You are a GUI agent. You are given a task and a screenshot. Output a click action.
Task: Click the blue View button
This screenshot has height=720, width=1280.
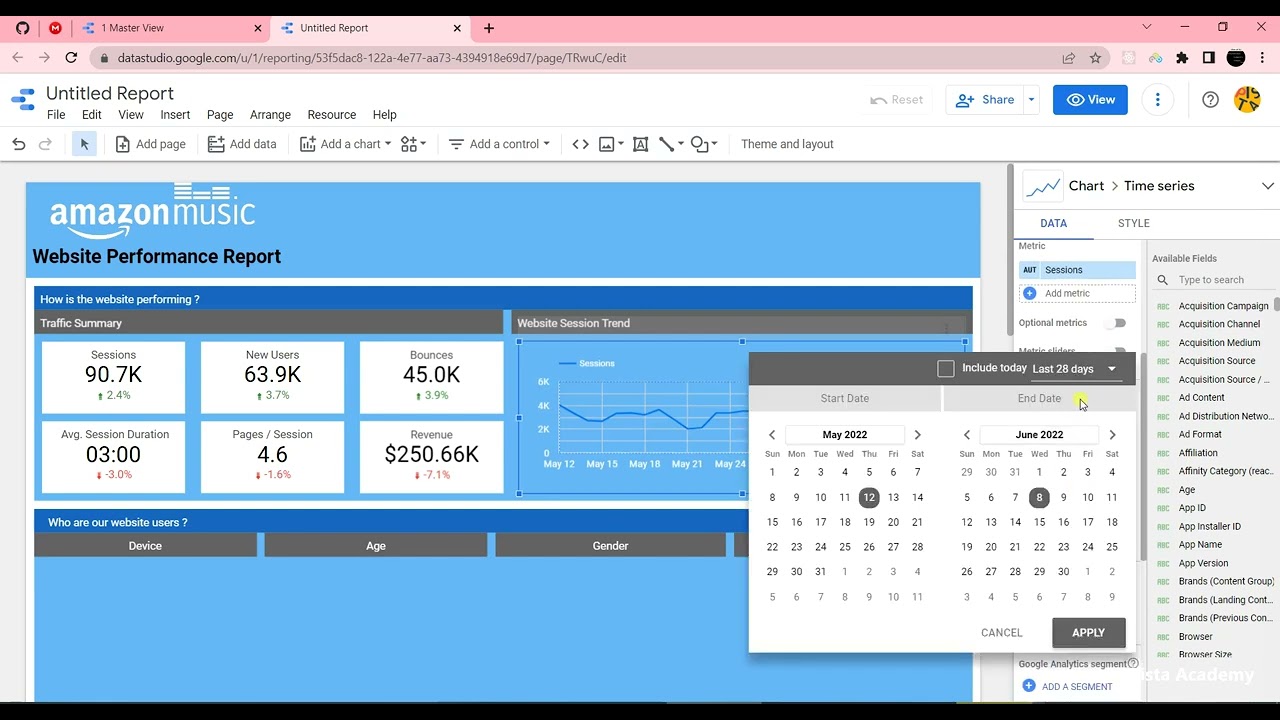pyautogui.click(x=1090, y=100)
